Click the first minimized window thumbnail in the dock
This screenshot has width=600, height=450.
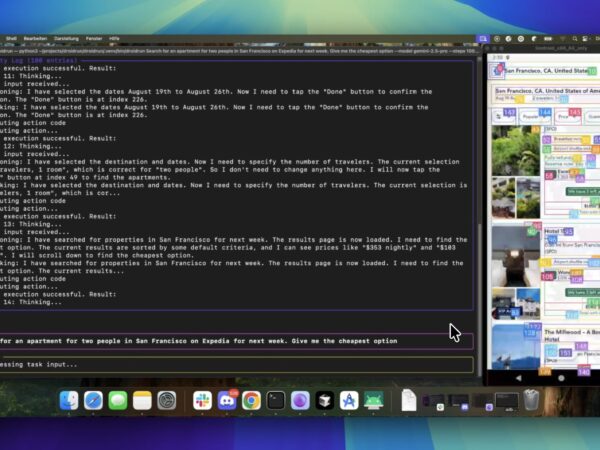point(434,402)
